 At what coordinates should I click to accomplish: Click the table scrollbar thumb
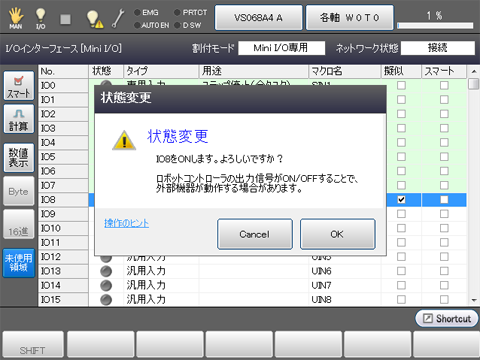pyautogui.click(x=473, y=84)
